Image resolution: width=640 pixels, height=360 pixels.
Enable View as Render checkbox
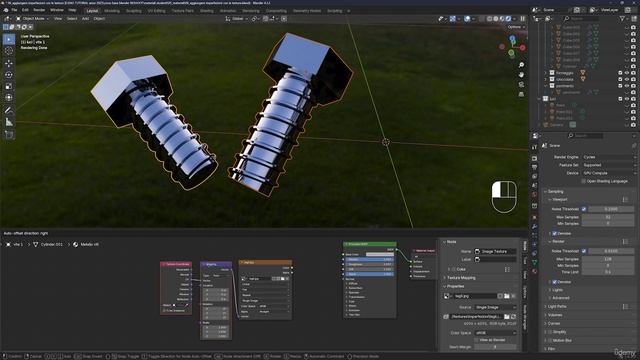point(476,340)
